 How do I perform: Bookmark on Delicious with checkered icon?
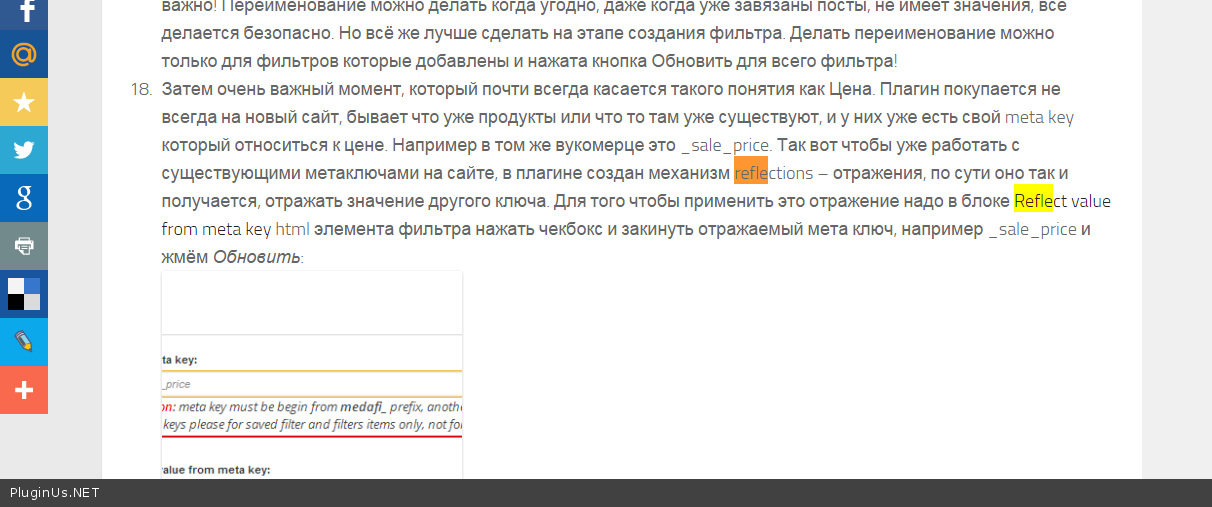tap(24, 294)
